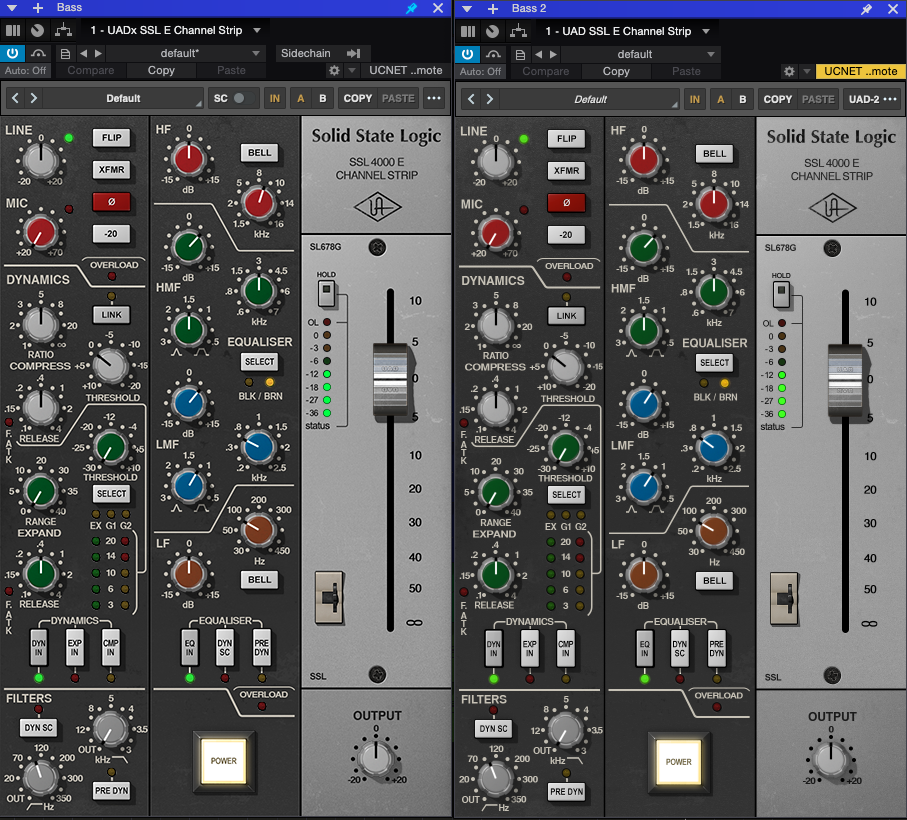Image resolution: width=907 pixels, height=820 pixels.
Task: Click the FLIP button in Bass plugin
Action: click(112, 138)
